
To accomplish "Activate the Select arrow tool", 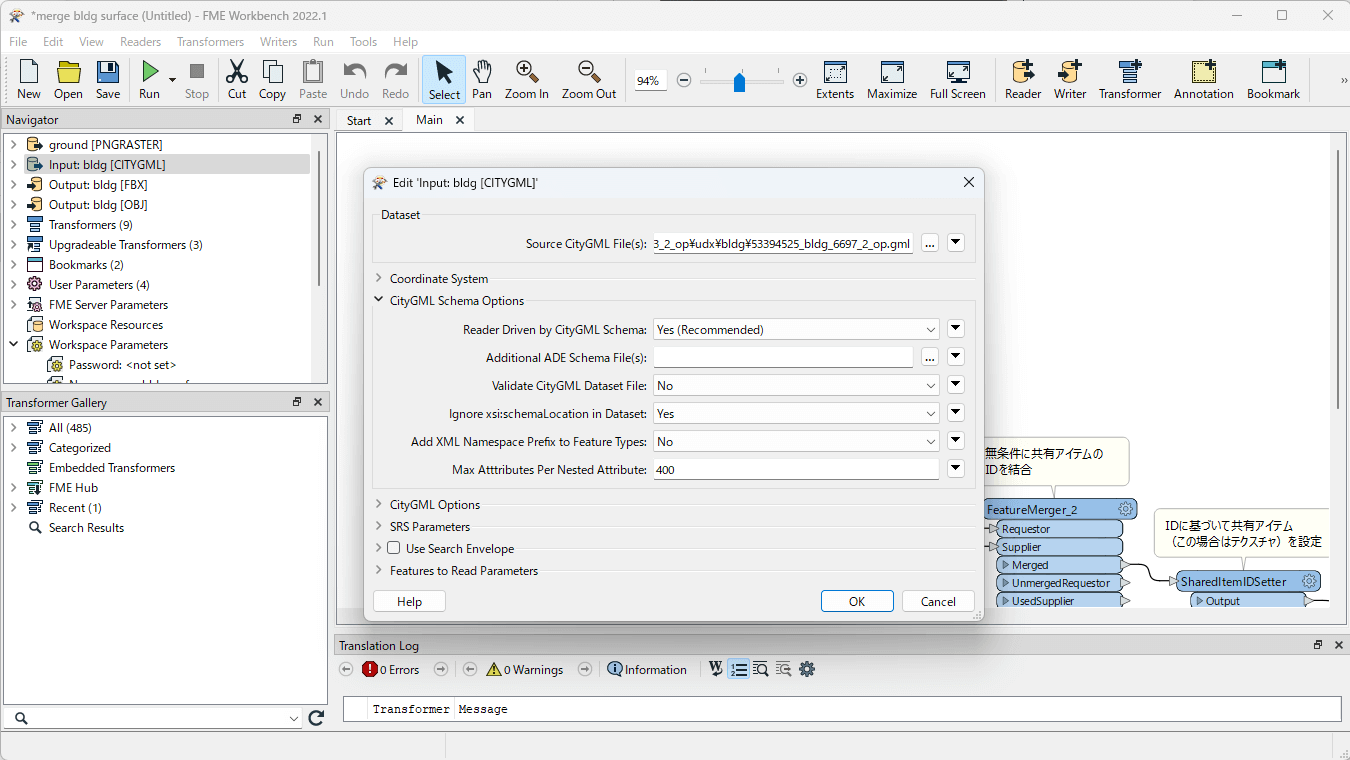I will pos(444,72).
